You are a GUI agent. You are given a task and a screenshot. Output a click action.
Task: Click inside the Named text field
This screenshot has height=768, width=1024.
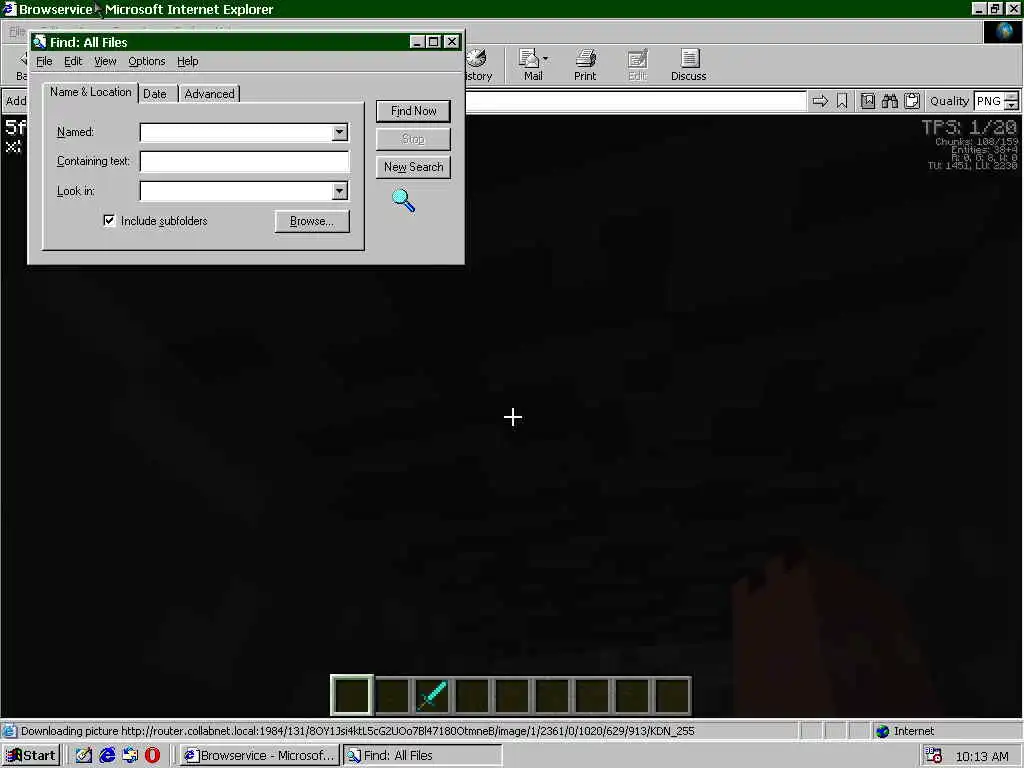click(x=236, y=132)
